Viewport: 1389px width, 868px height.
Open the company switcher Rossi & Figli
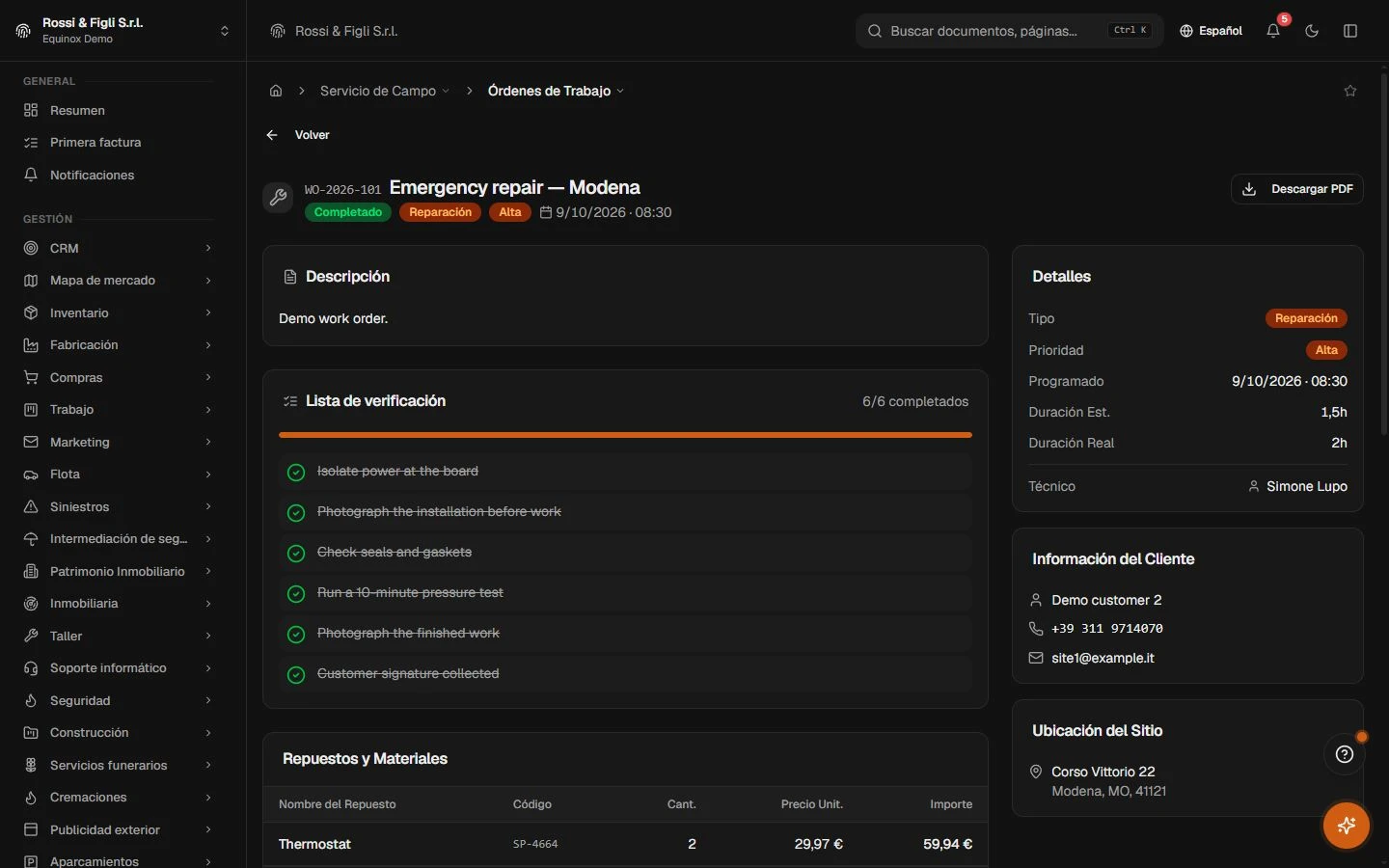coord(123,31)
